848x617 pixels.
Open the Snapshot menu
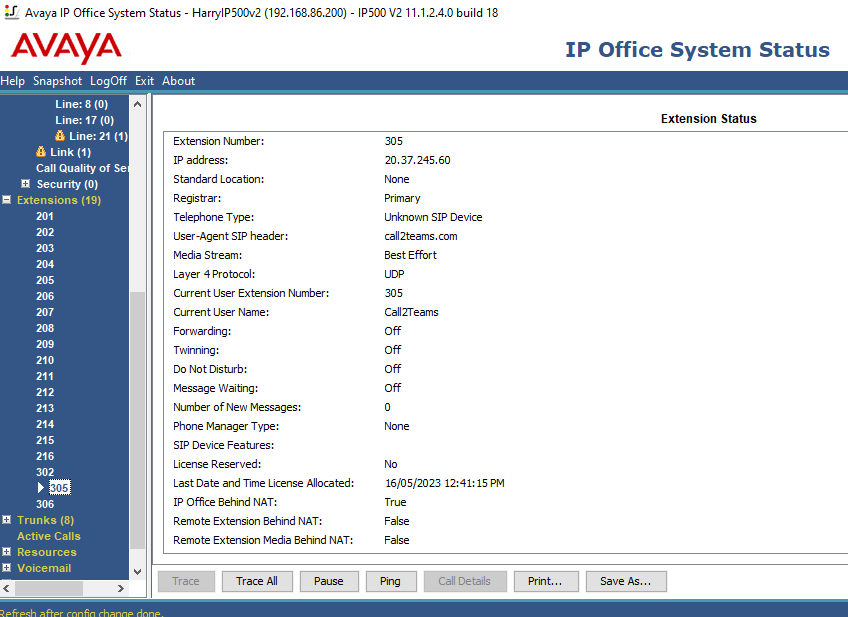[57, 81]
